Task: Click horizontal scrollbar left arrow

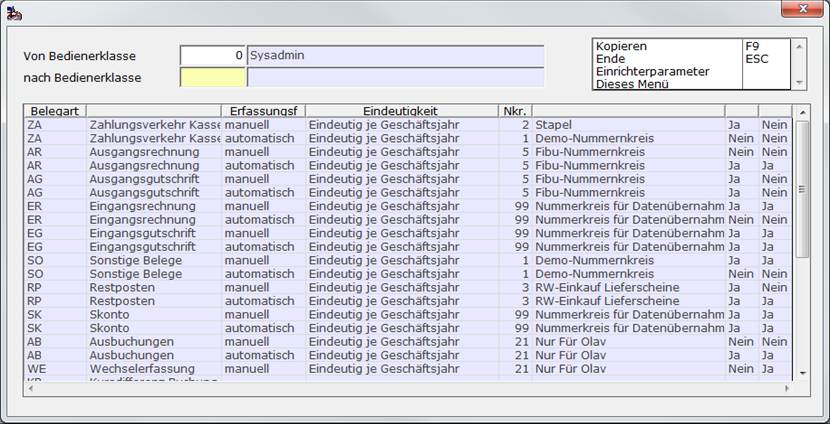Action: [x=30, y=389]
